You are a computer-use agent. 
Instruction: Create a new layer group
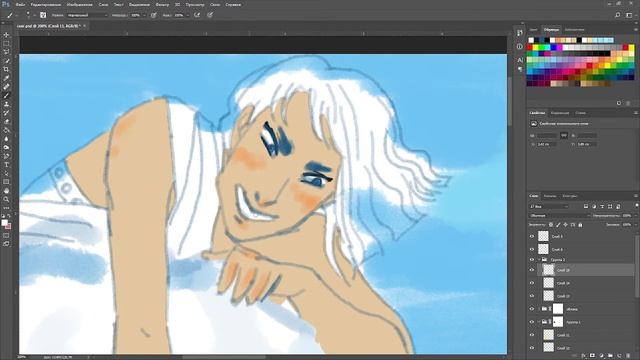610,356
